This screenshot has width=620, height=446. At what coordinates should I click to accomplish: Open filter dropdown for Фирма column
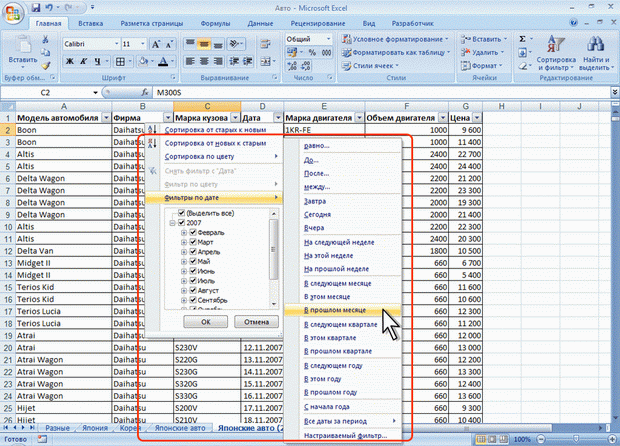pos(168,118)
